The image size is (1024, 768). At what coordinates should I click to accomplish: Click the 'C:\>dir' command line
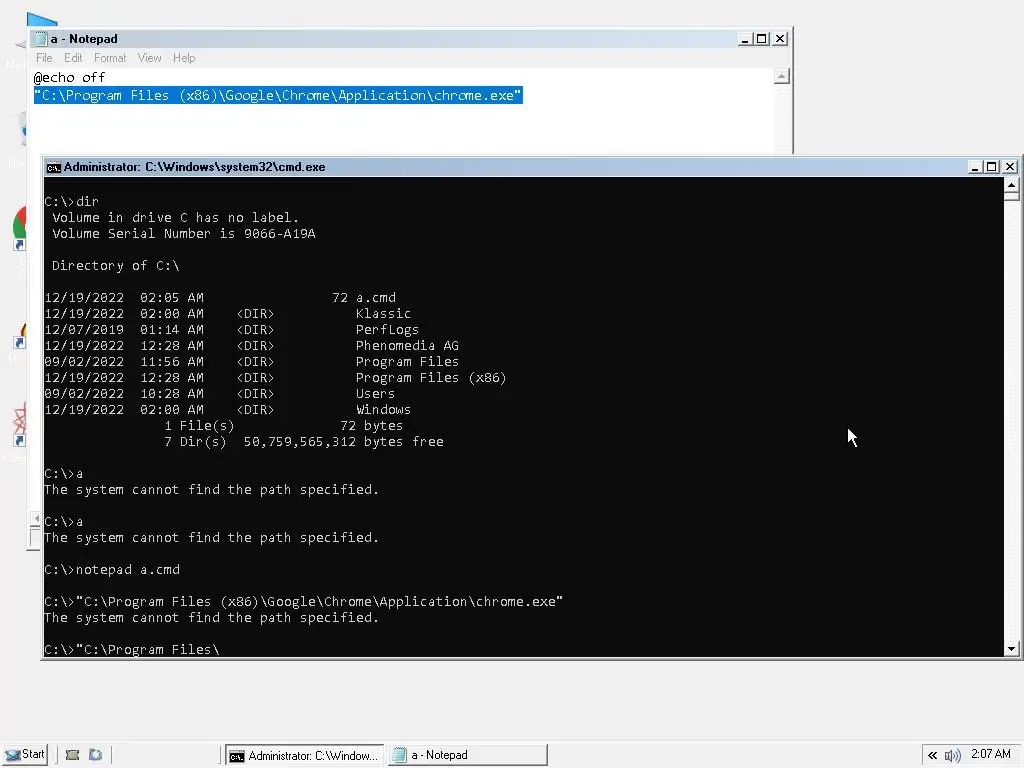click(x=71, y=202)
